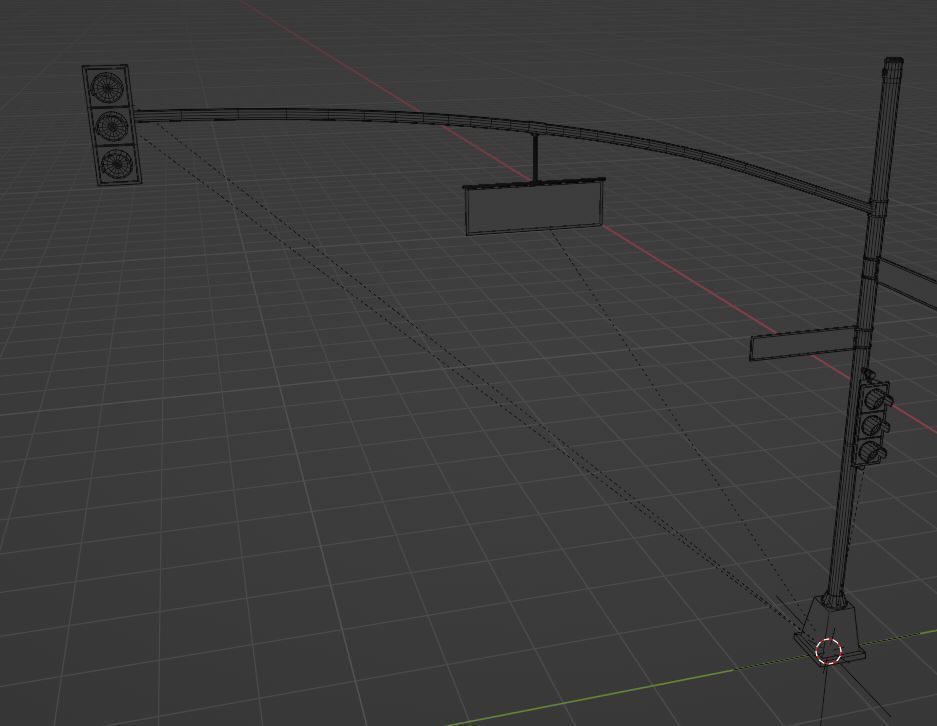The height and width of the screenshot is (726, 937).
Task: Select the street name sign on the pole
Action: click(x=805, y=344)
